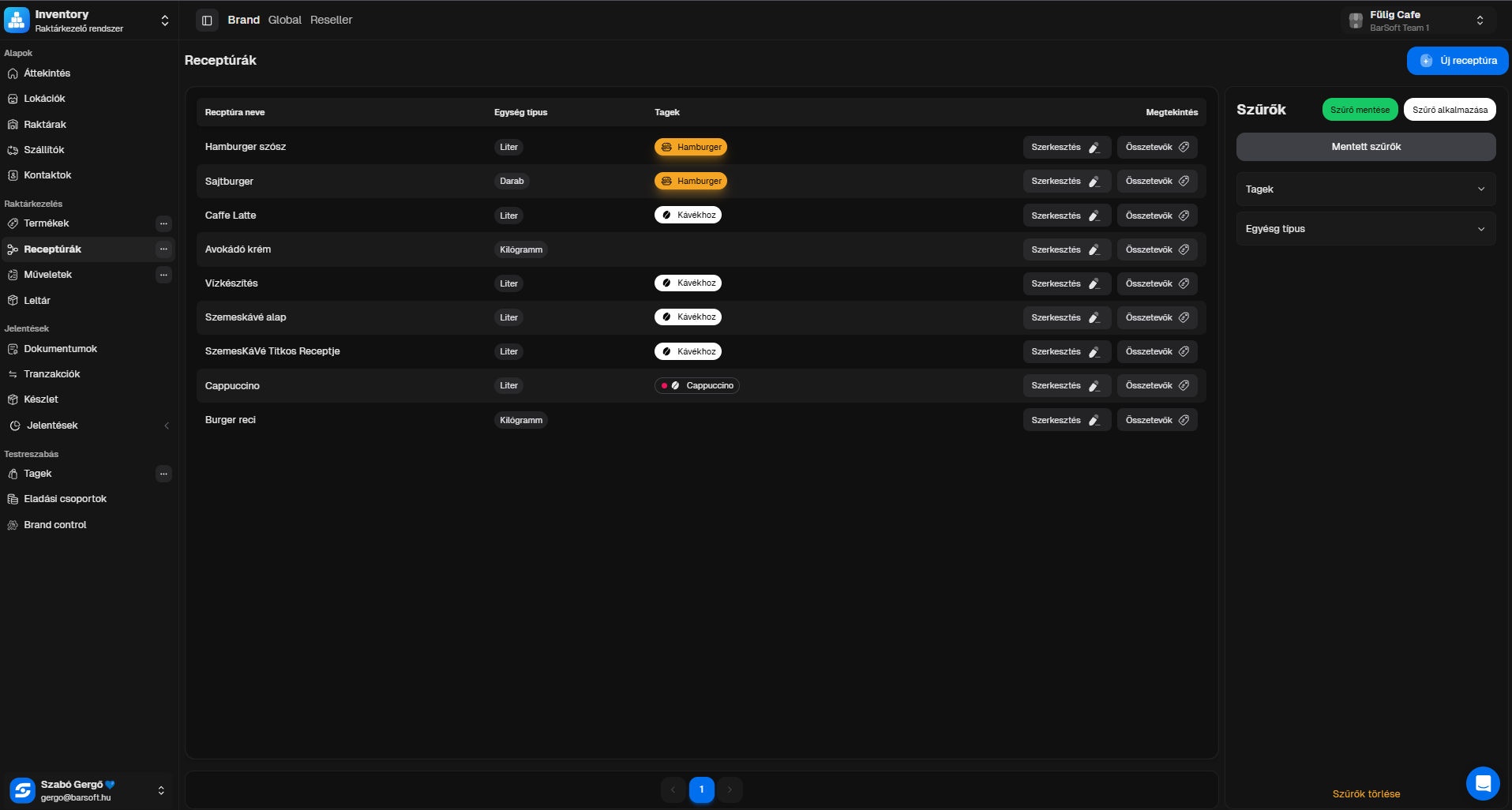
Task: Expand the Egyésg típus filter dropdown
Action: pyautogui.click(x=1365, y=229)
